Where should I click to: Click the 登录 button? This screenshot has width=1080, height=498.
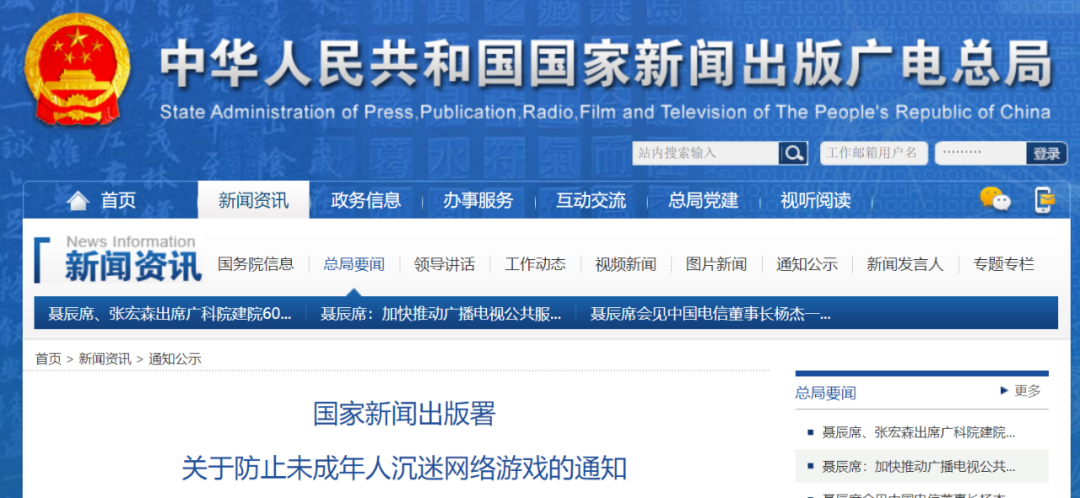pyautogui.click(x=1046, y=153)
